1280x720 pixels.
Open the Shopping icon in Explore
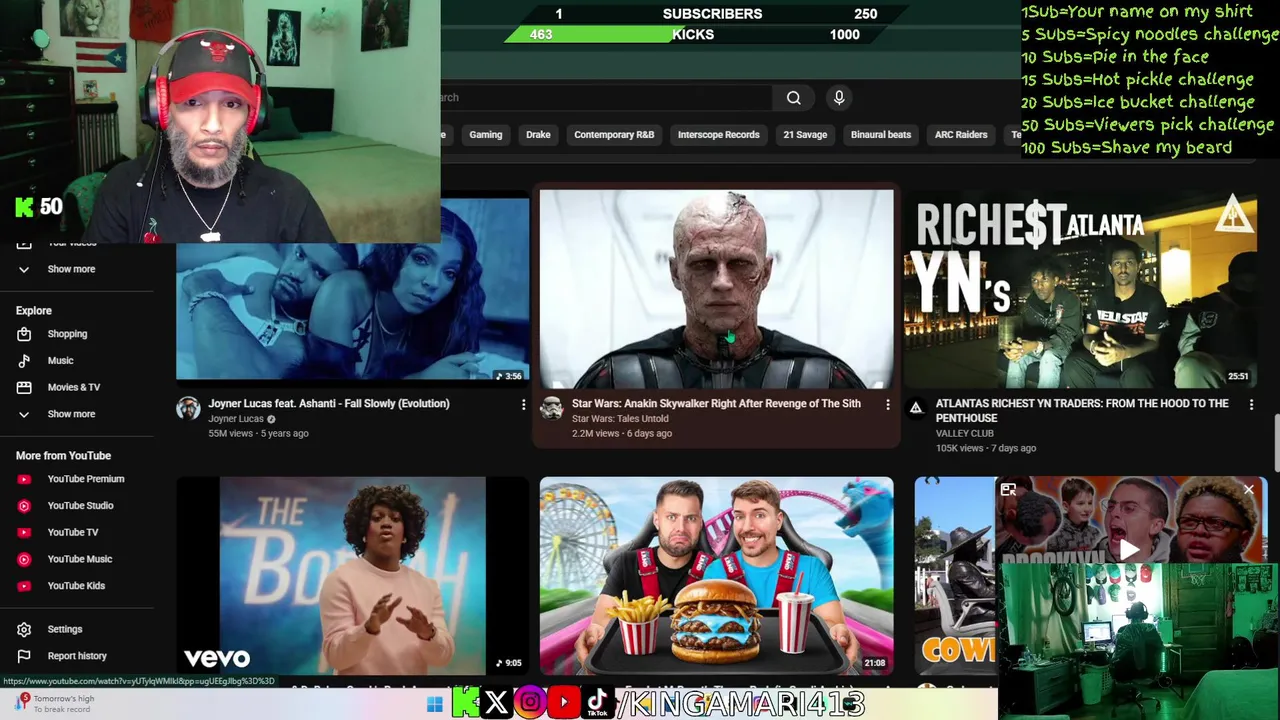tap(24, 334)
